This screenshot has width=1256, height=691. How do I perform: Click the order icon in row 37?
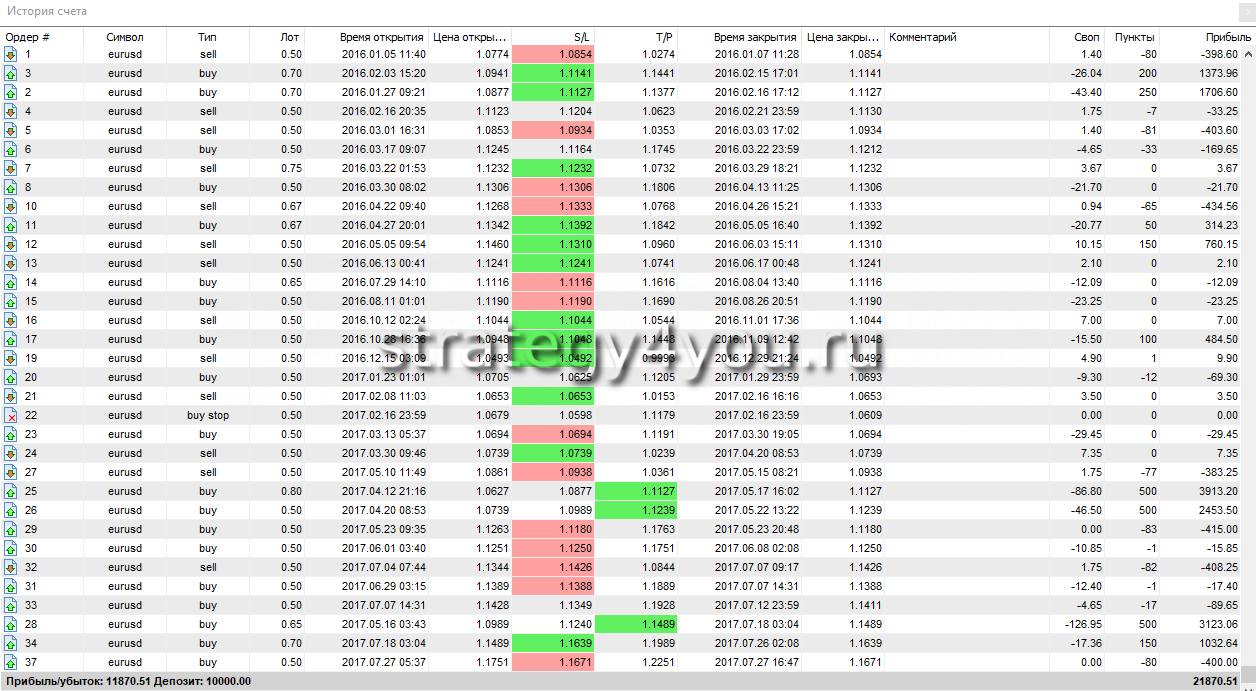pos(11,662)
